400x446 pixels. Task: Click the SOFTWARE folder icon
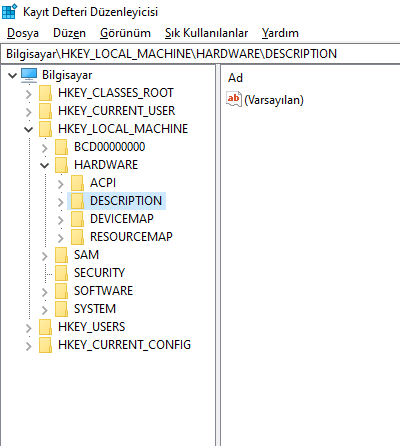pos(61,291)
